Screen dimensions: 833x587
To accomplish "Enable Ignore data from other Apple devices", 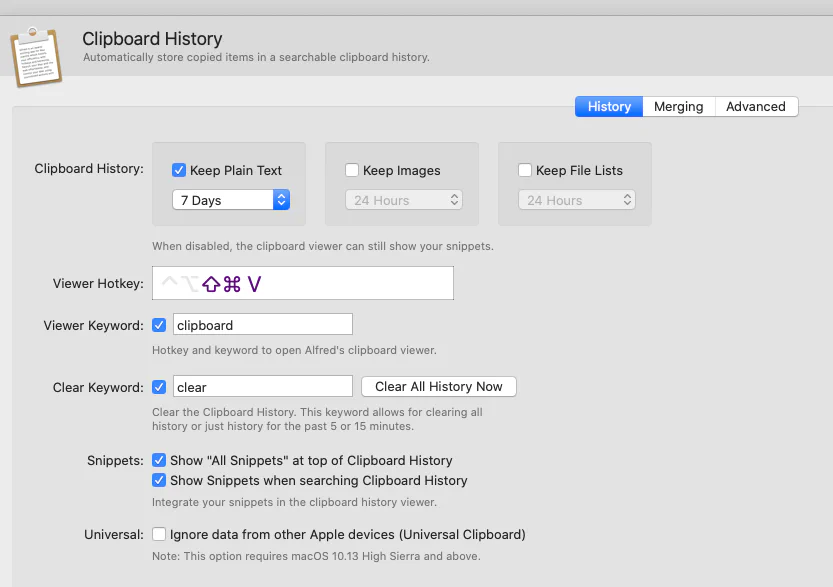I will [159, 534].
